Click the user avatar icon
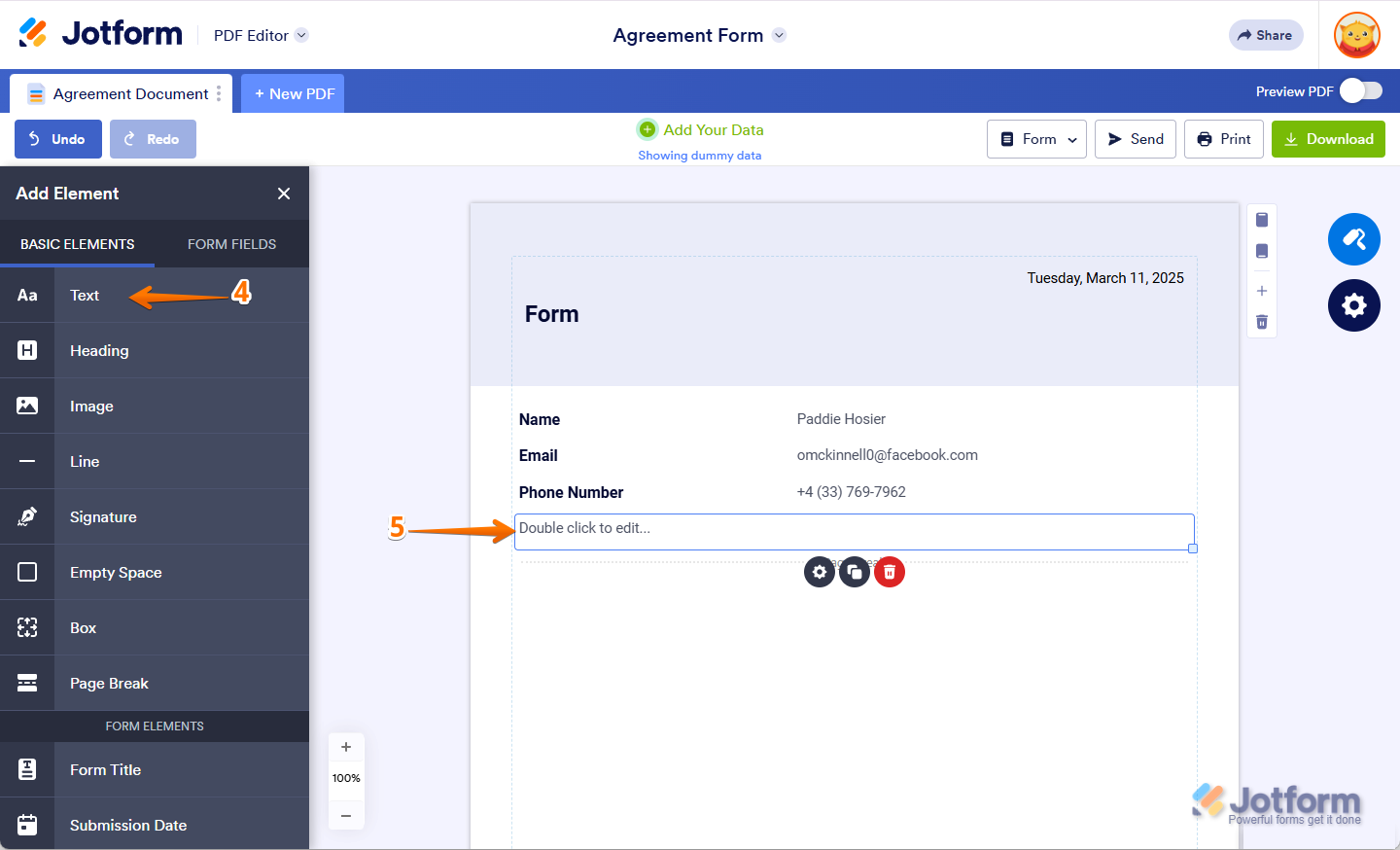 pyautogui.click(x=1357, y=36)
